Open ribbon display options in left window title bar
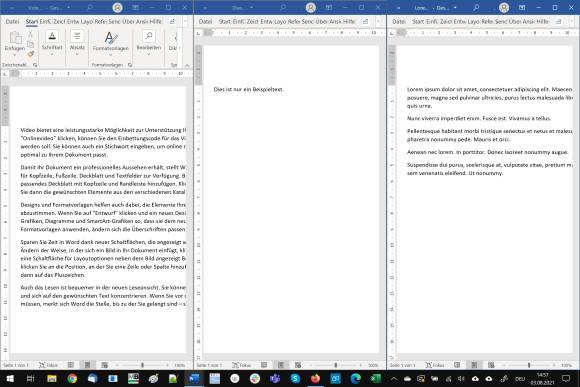The image size is (580, 387). pos(135,7)
